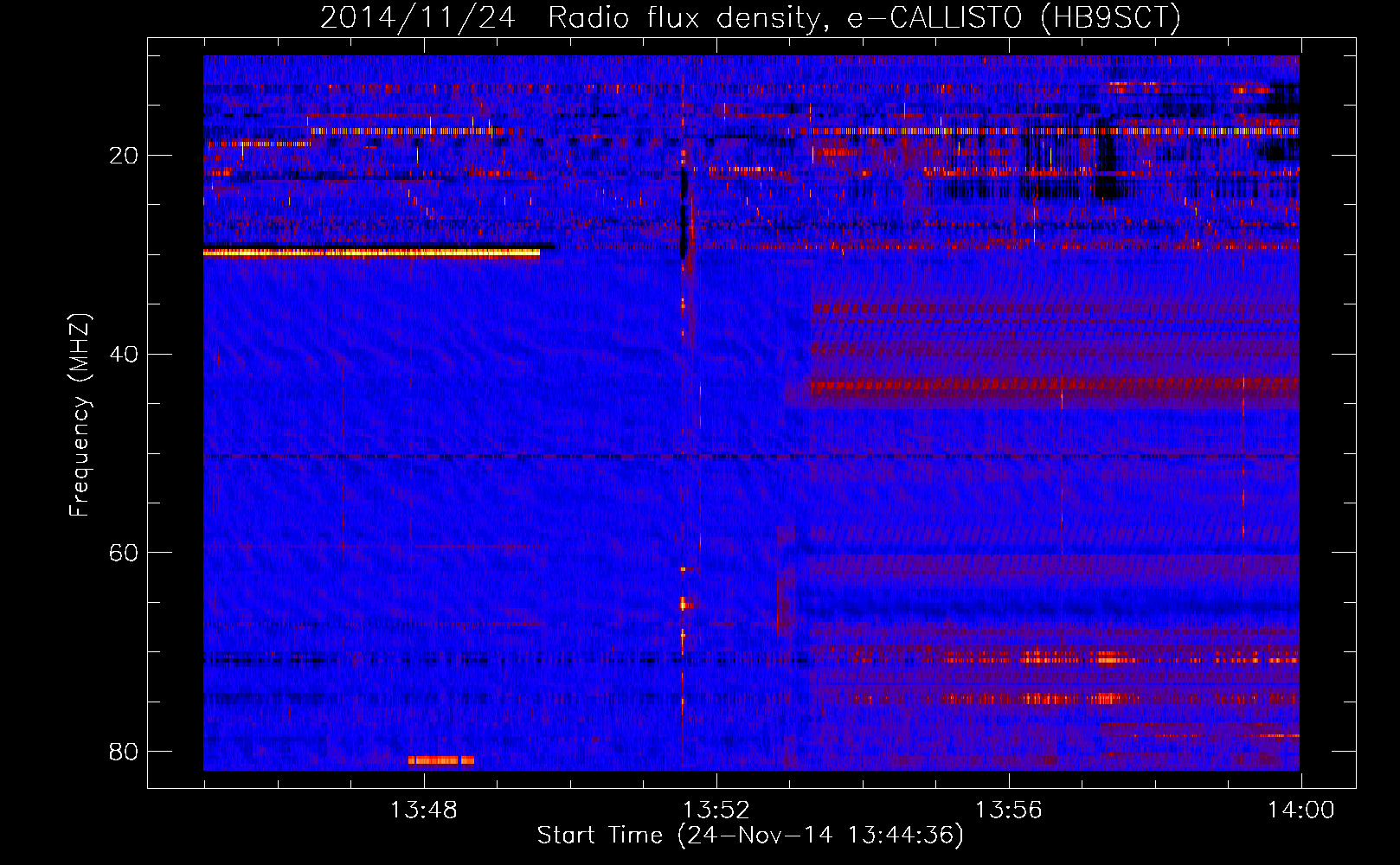Image resolution: width=1400 pixels, height=865 pixels.
Task: Click the red band near 43 MHz
Action: point(1056,386)
